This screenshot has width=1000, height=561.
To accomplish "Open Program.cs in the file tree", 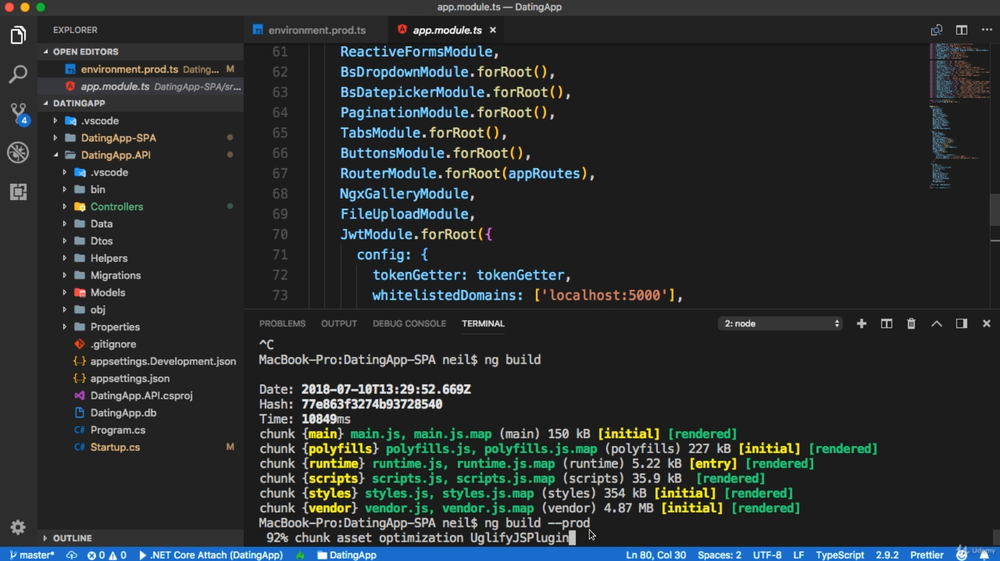I will [140, 430].
